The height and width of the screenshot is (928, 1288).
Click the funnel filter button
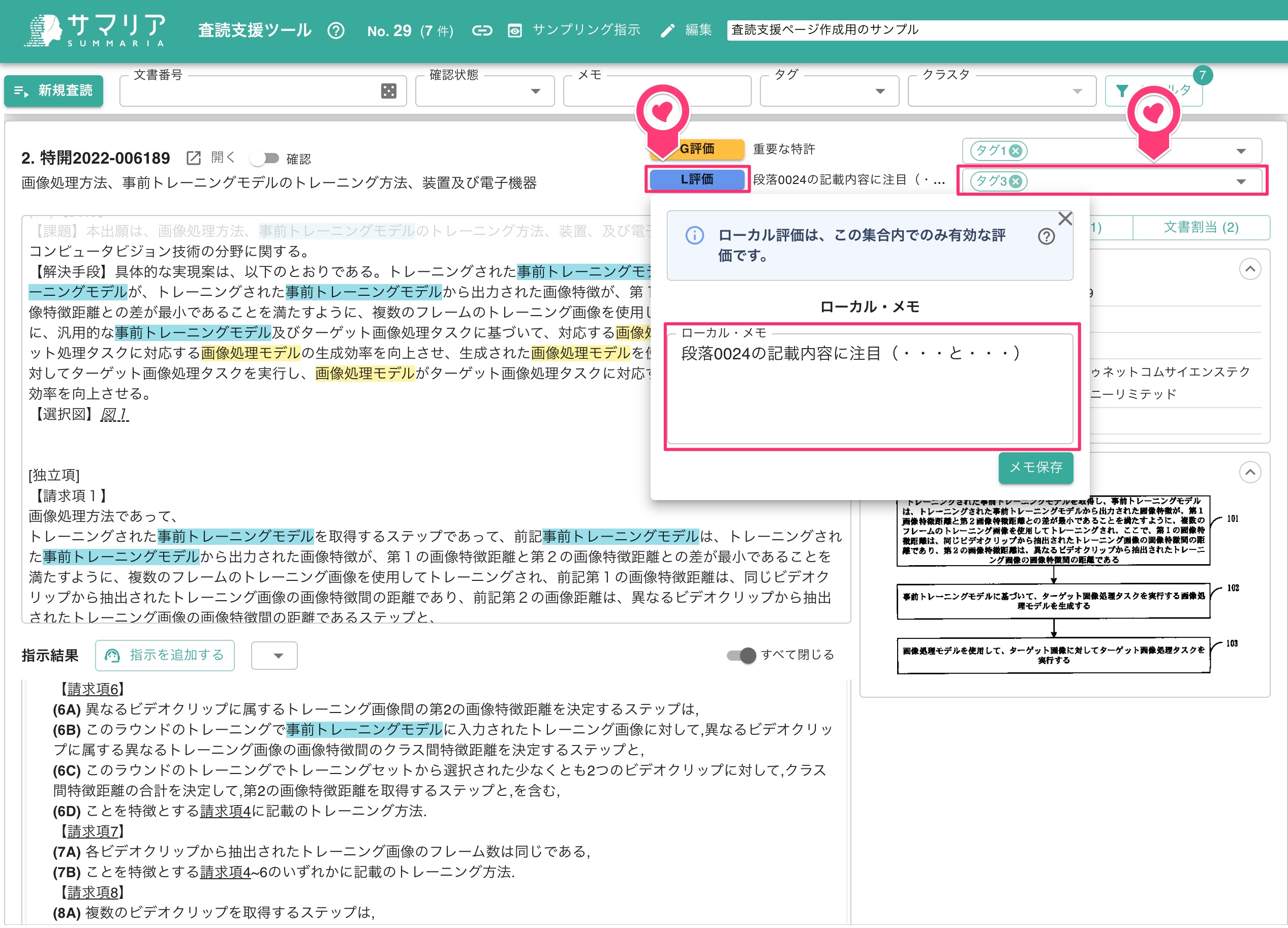pos(1153,91)
